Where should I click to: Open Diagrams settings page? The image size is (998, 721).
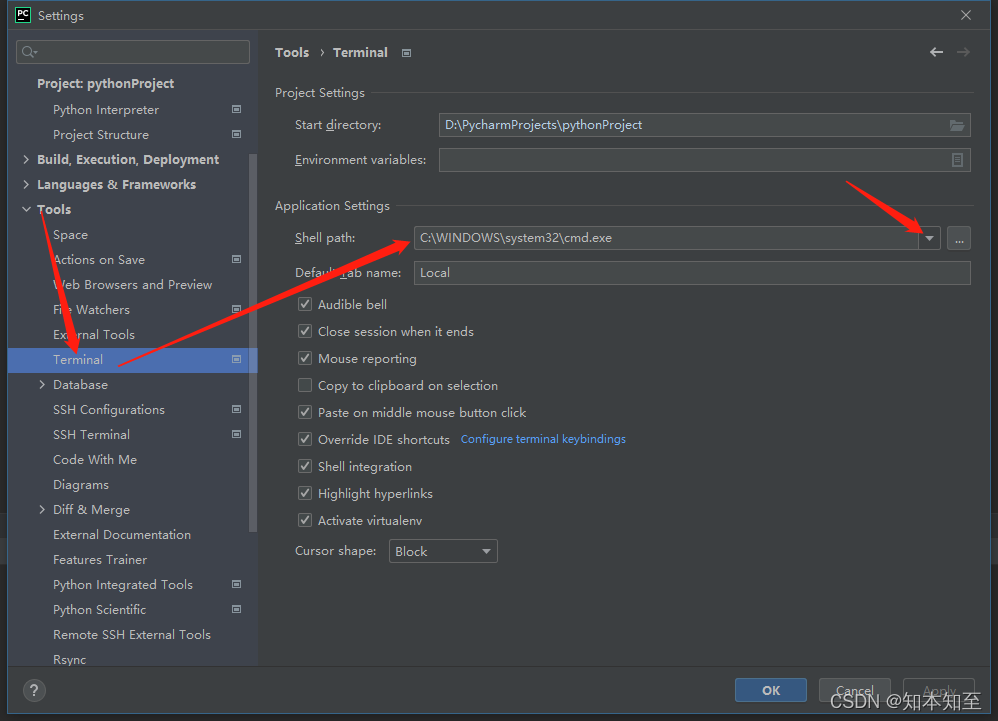coord(81,484)
